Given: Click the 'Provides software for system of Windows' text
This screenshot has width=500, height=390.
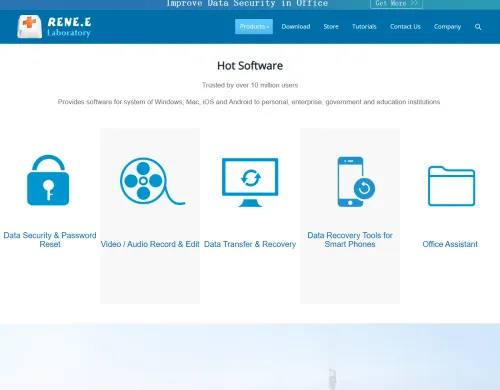Looking at the screenshot, I should pos(249,102).
